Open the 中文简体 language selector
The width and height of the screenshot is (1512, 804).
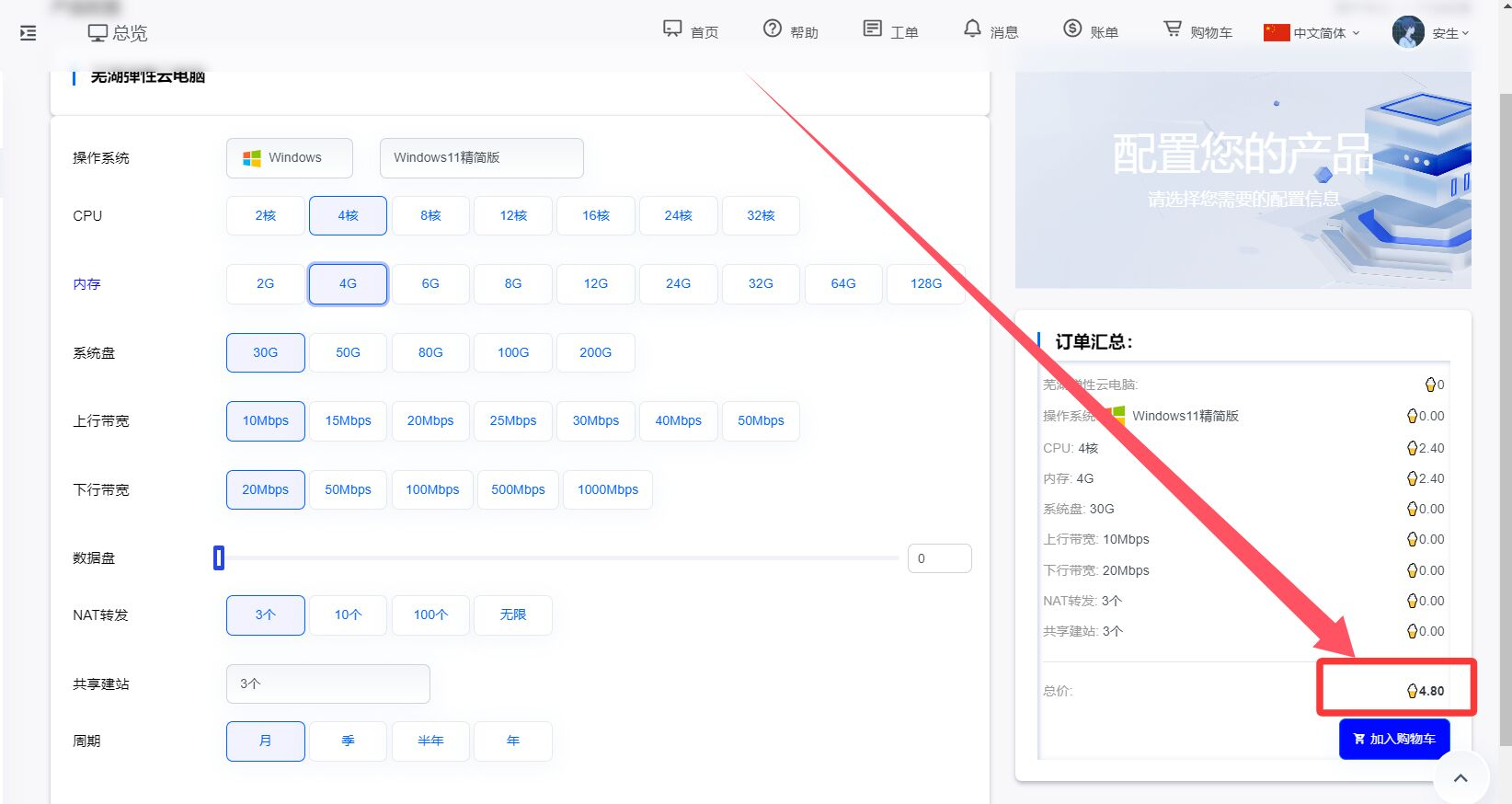click(x=1312, y=33)
